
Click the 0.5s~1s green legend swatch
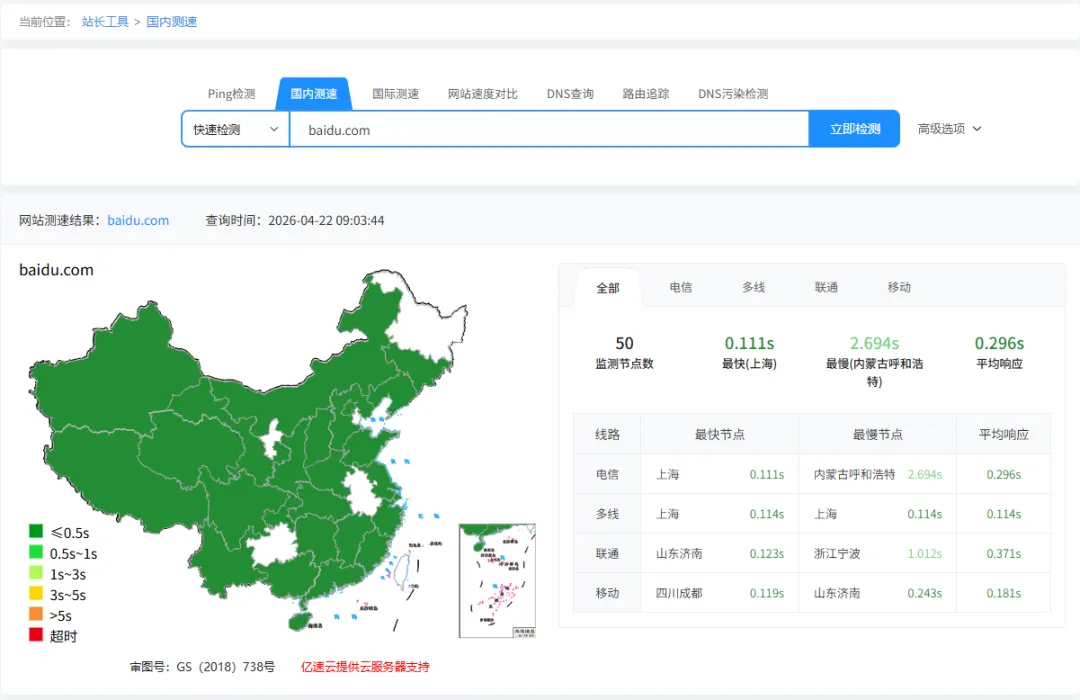click(x=36, y=552)
